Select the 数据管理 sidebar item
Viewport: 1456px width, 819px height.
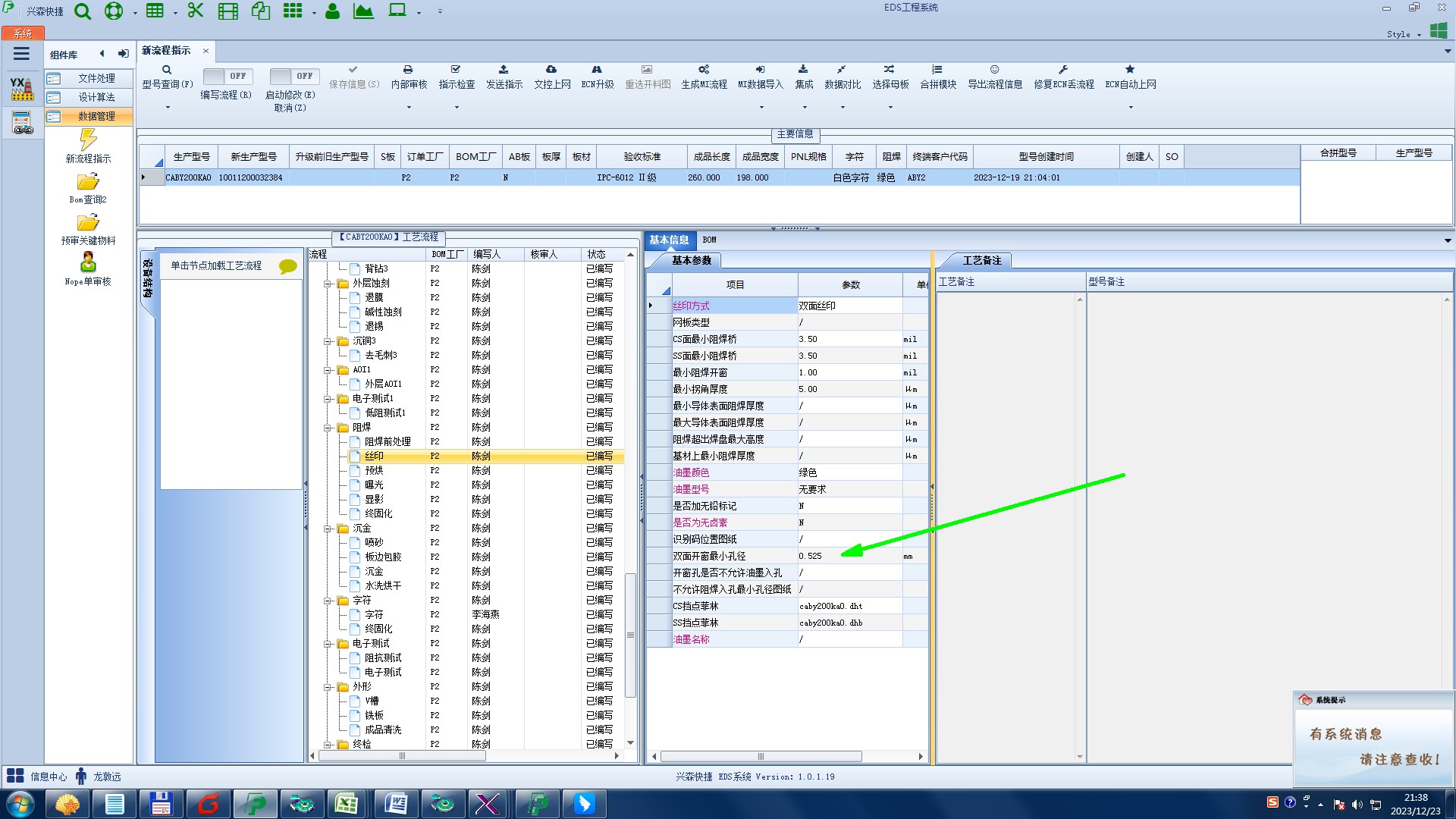(96, 116)
